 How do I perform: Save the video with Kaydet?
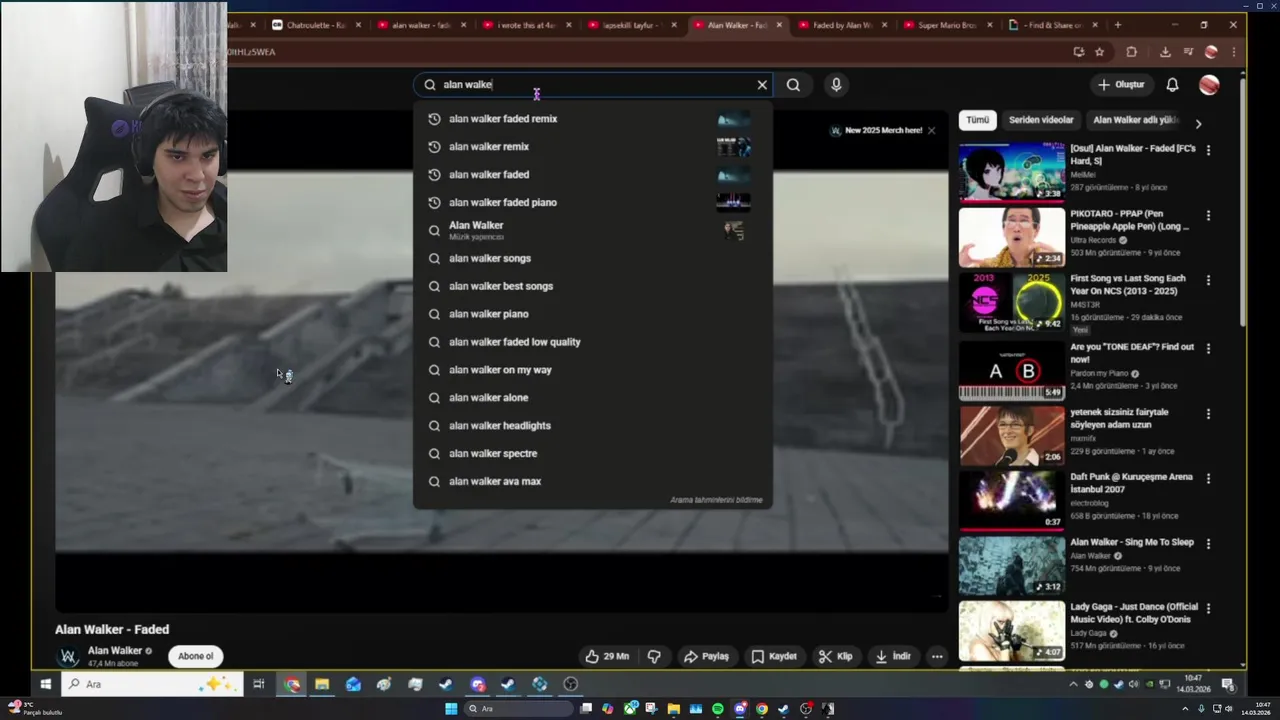[774, 656]
